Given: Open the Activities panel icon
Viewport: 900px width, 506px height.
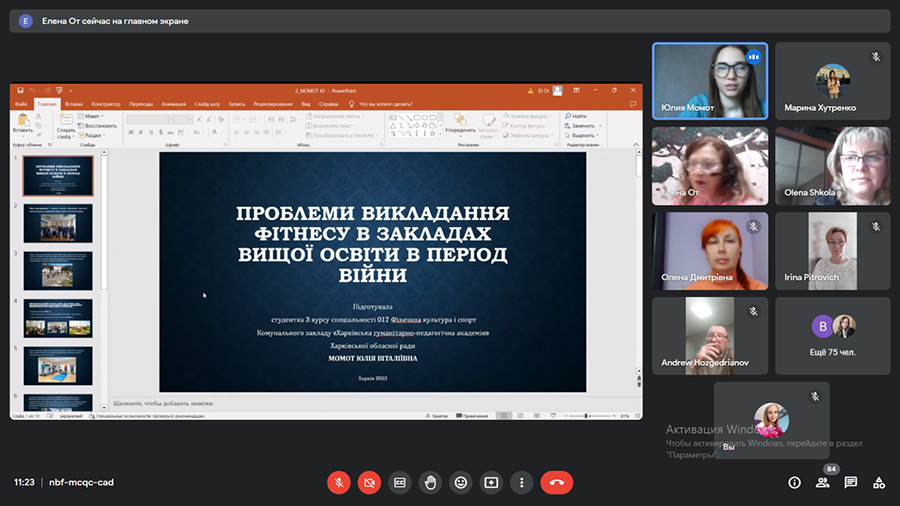Looking at the screenshot, I should [879, 482].
